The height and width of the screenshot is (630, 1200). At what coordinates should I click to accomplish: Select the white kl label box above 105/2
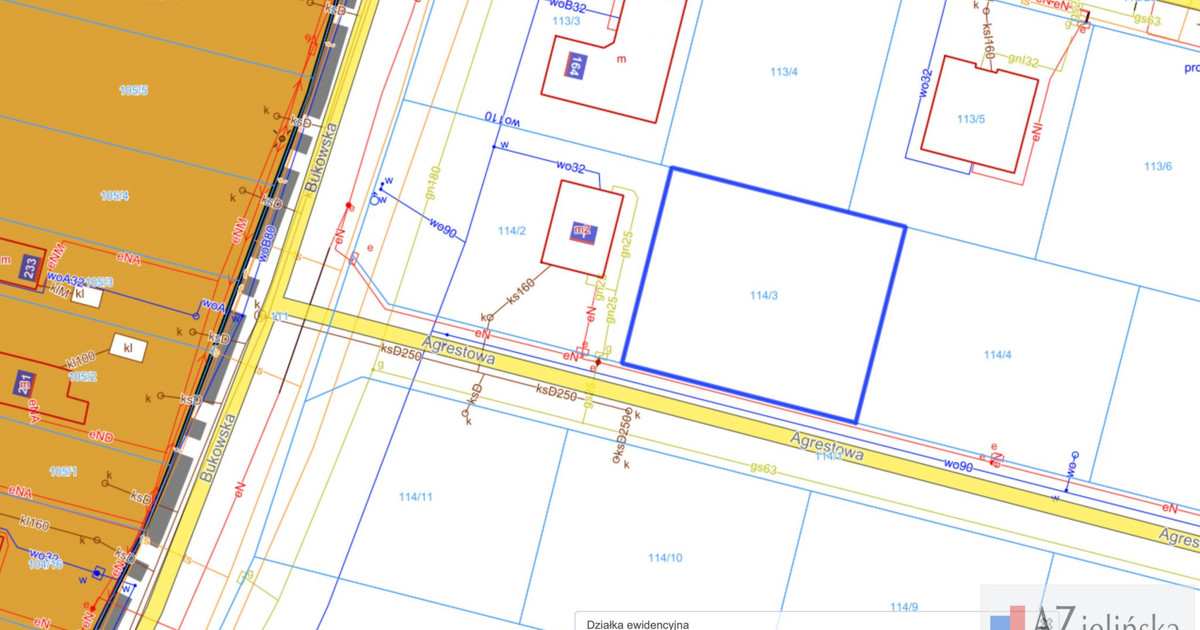pyautogui.click(x=128, y=348)
